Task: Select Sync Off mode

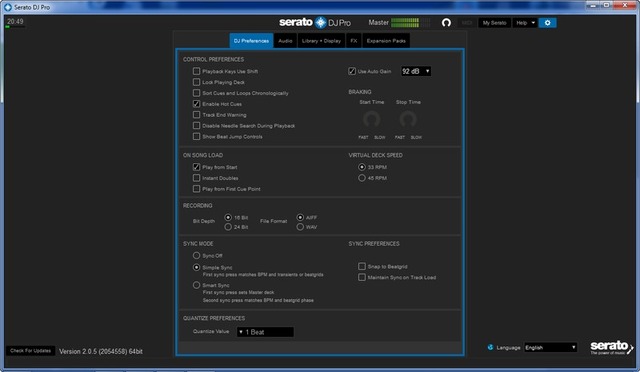Action: (196, 255)
